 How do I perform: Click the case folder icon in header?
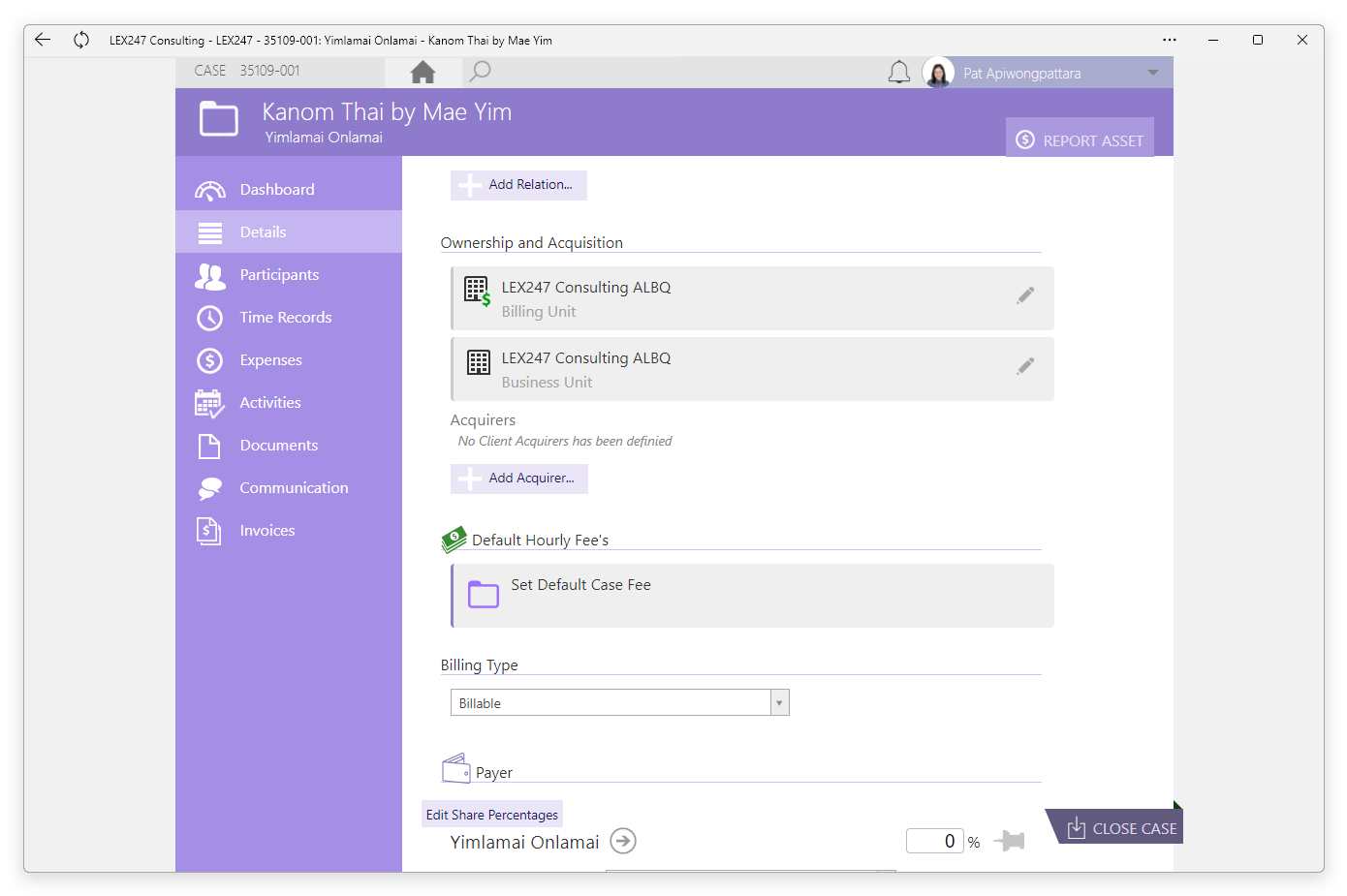219,119
